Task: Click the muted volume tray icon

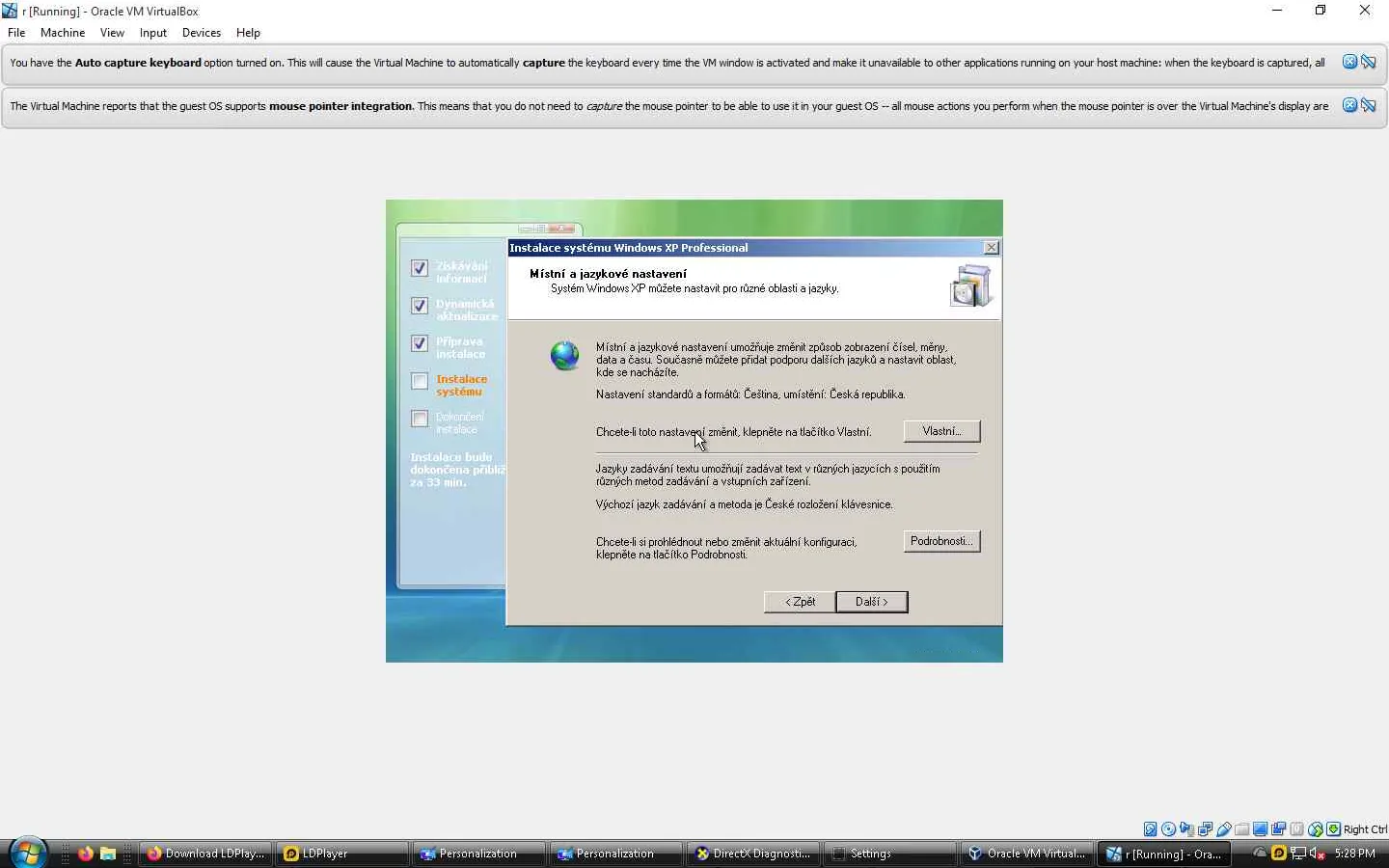Action: (x=1317, y=854)
